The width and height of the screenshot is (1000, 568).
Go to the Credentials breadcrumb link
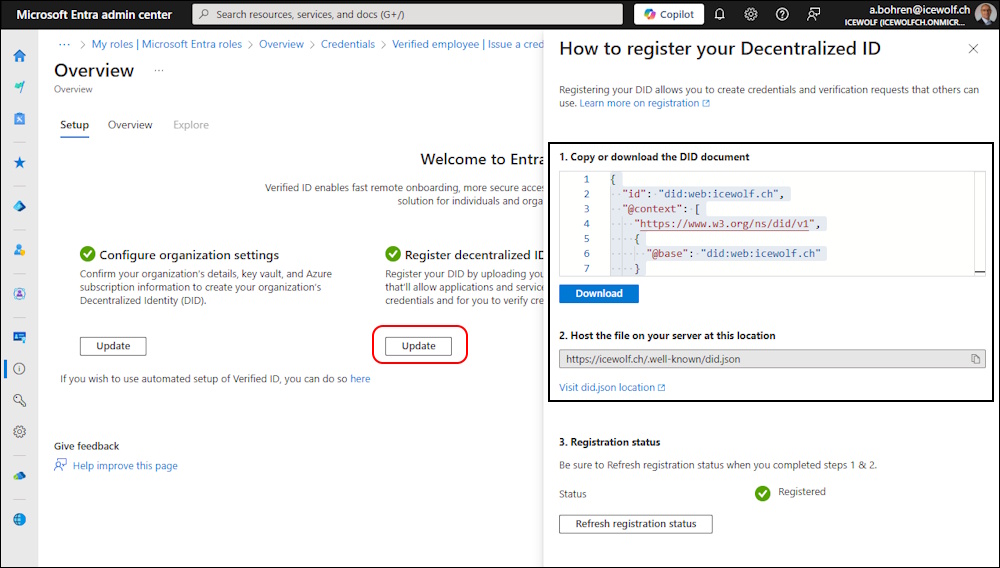348,44
